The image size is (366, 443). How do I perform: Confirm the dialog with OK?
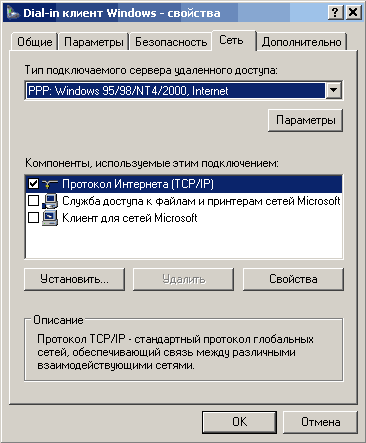239,422
